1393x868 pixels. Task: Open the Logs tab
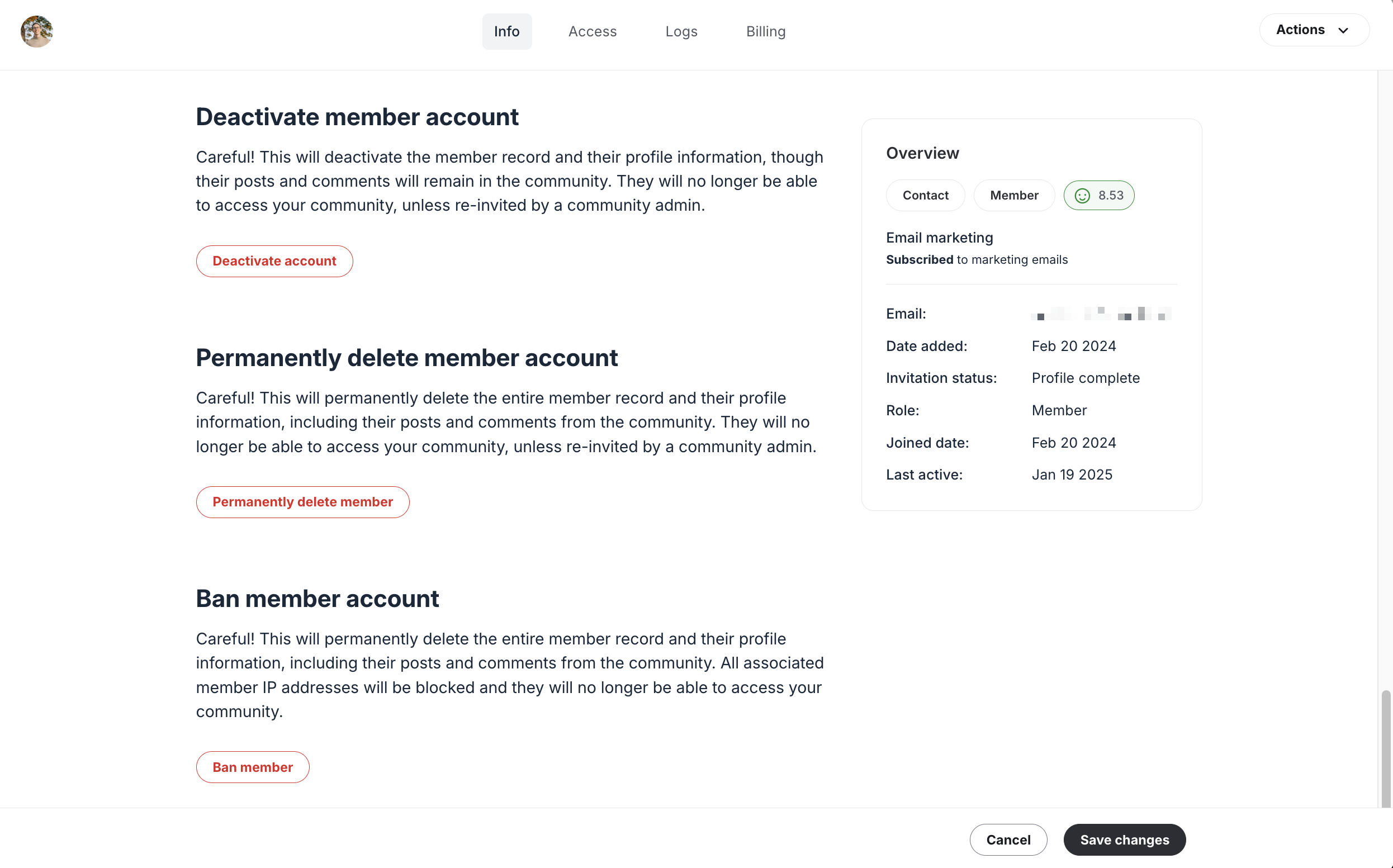(x=681, y=31)
